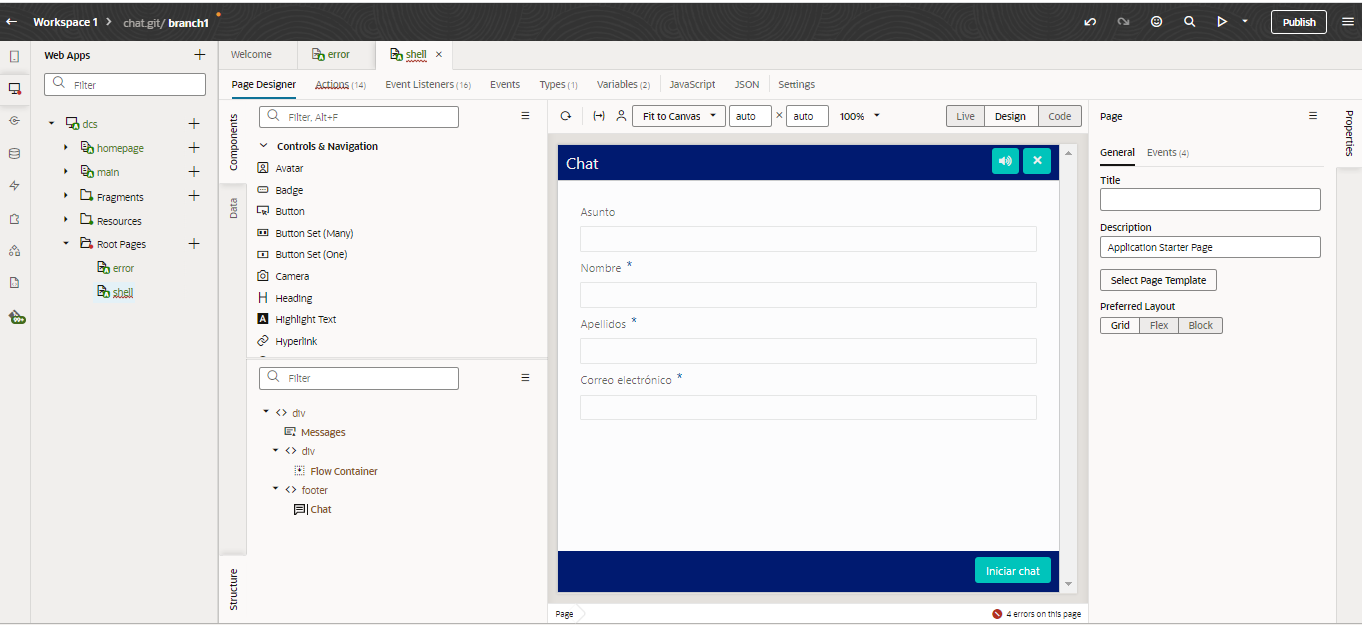The image size is (1362, 625).
Task: Expand the homepage tree node
Action: pos(66,148)
